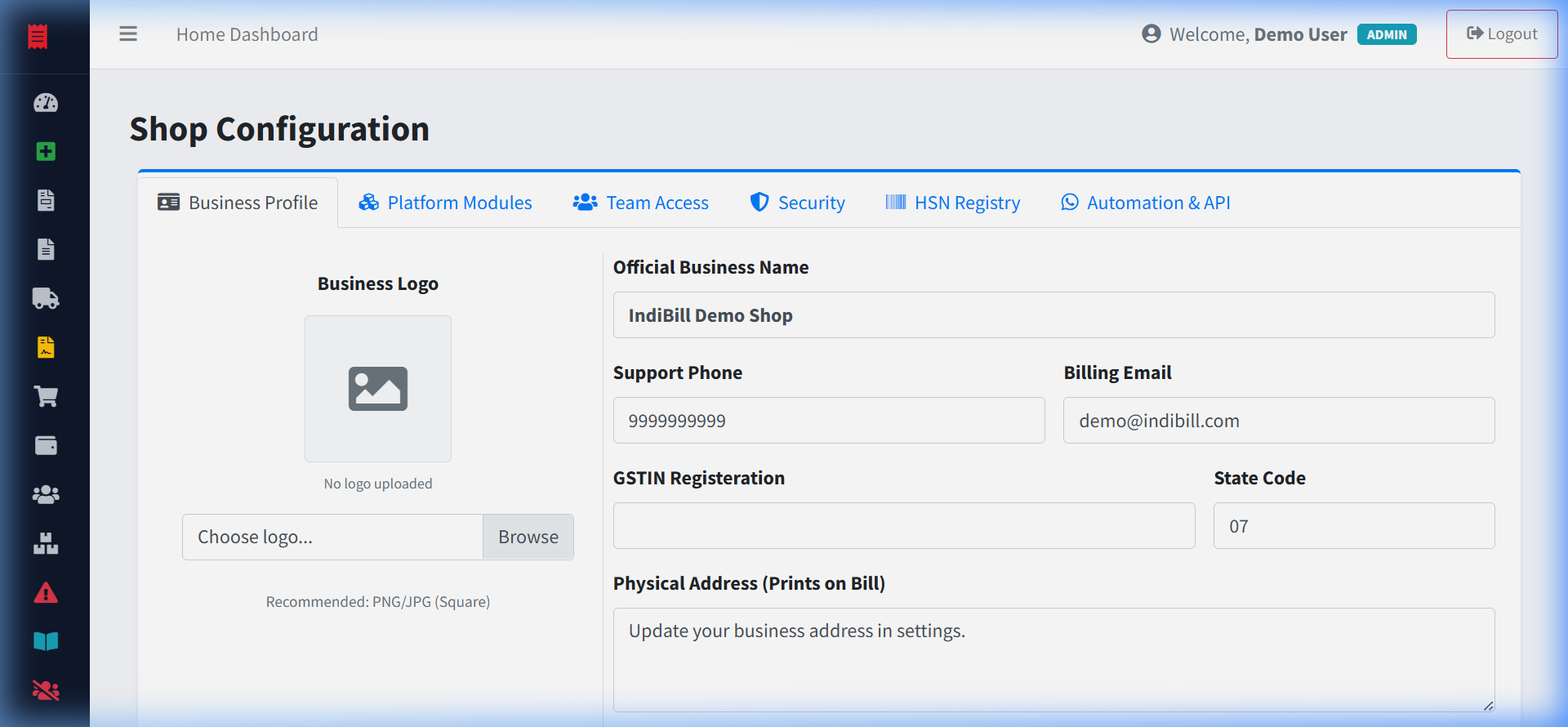The image size is (1568, 727).
Task: Focus the Physical Address text area
Action: coord(1054,660)
